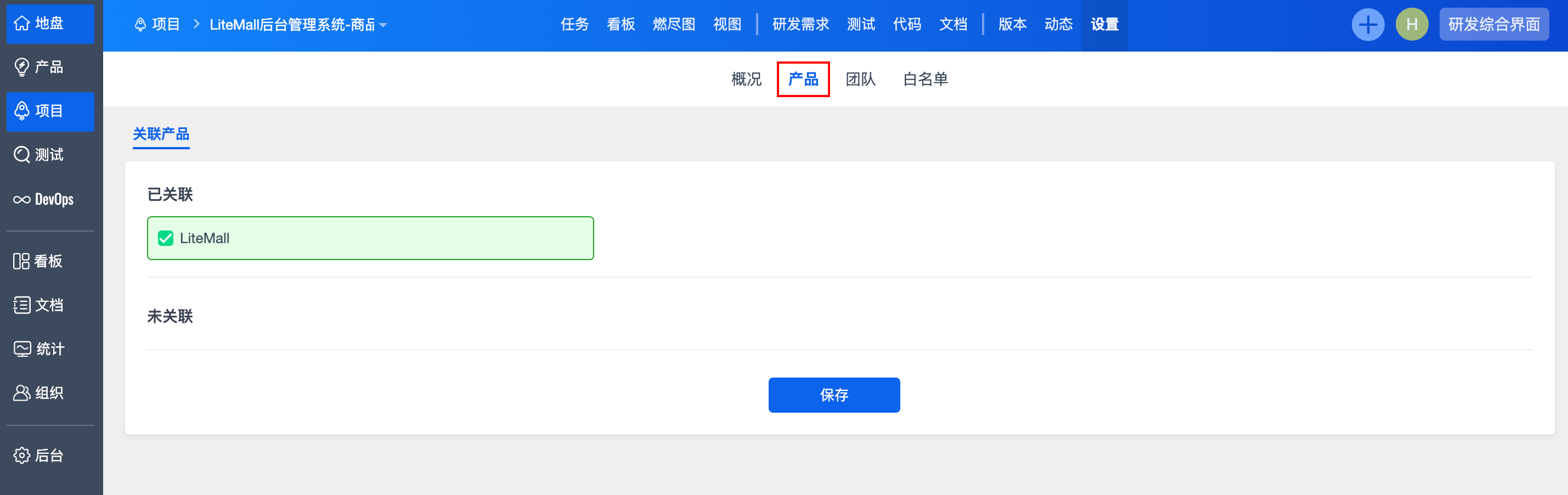This screenshot has width=1568, height=495.
Task: Open the 动态 menu
Action: pyautogui.click(x=1058, y=24)
